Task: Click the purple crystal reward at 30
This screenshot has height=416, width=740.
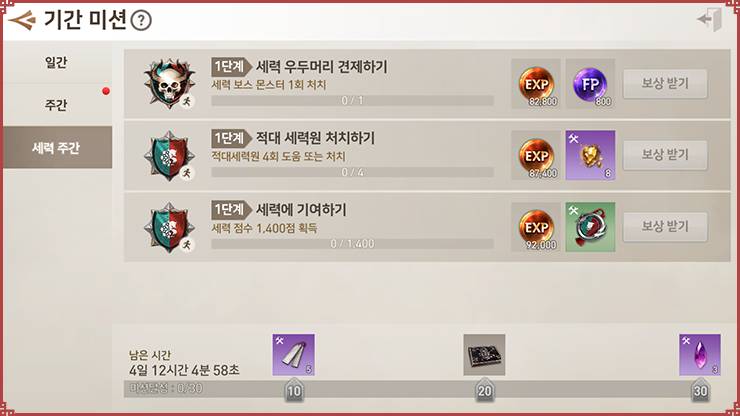Action: 700,355
